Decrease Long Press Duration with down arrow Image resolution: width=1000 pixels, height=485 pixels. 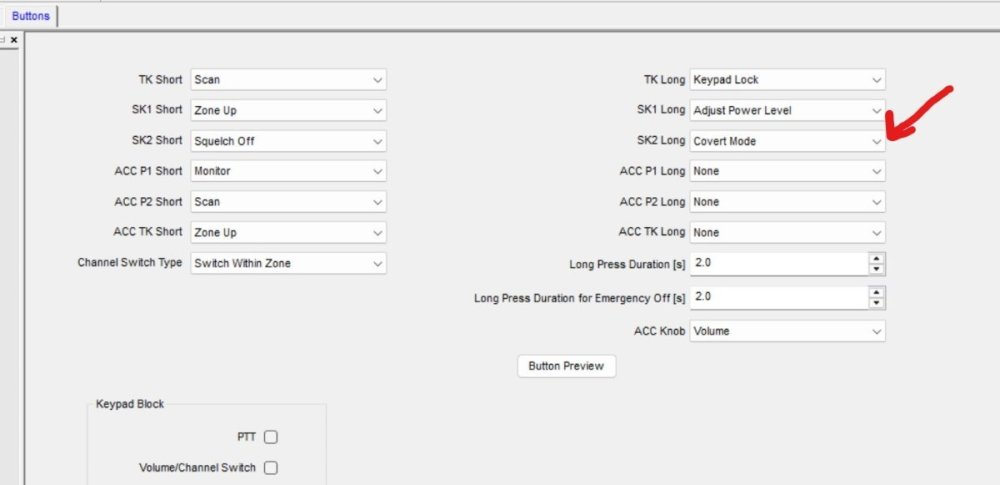877,269
